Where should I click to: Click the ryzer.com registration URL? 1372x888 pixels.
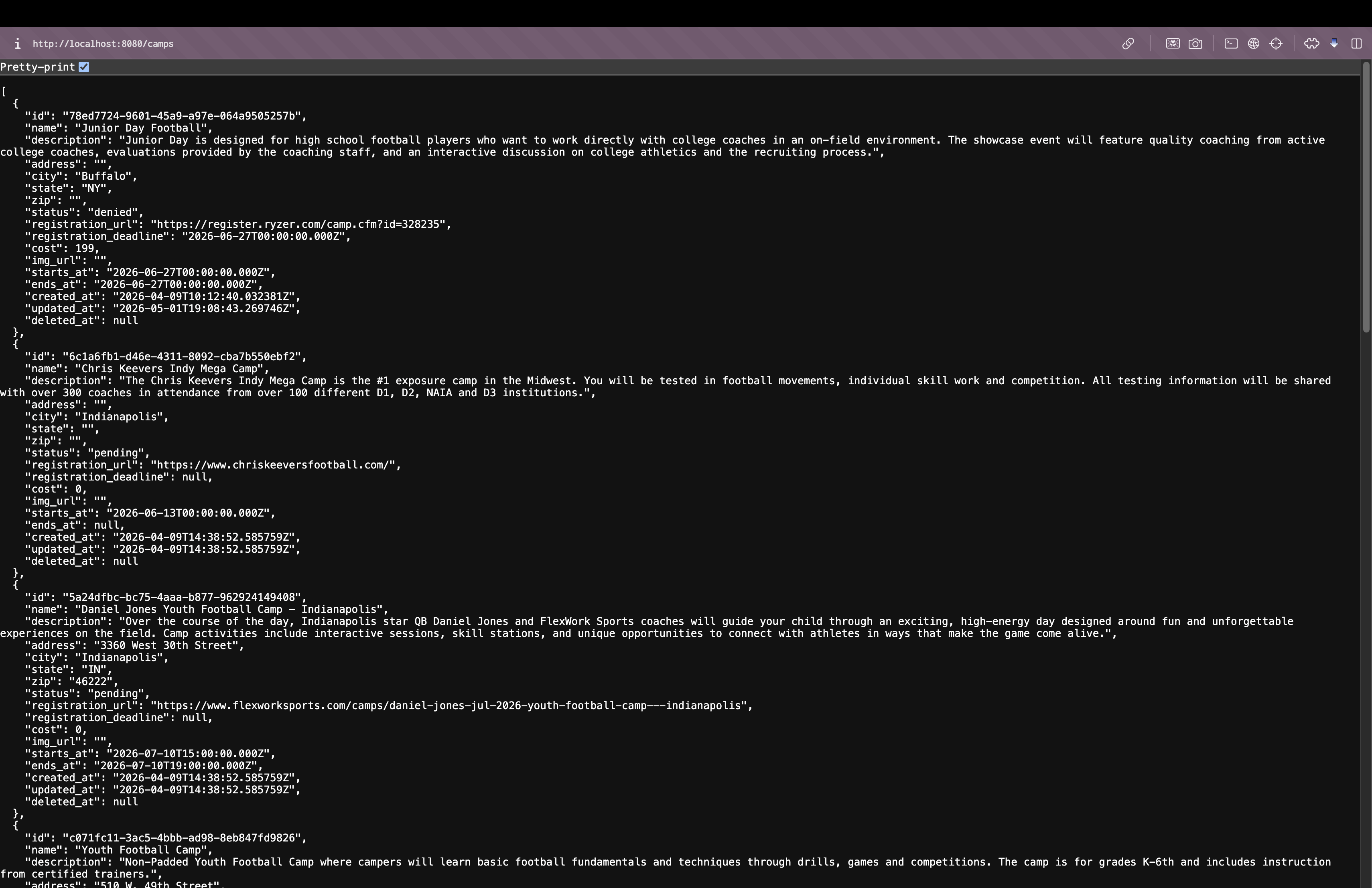(x=298, y=224)
